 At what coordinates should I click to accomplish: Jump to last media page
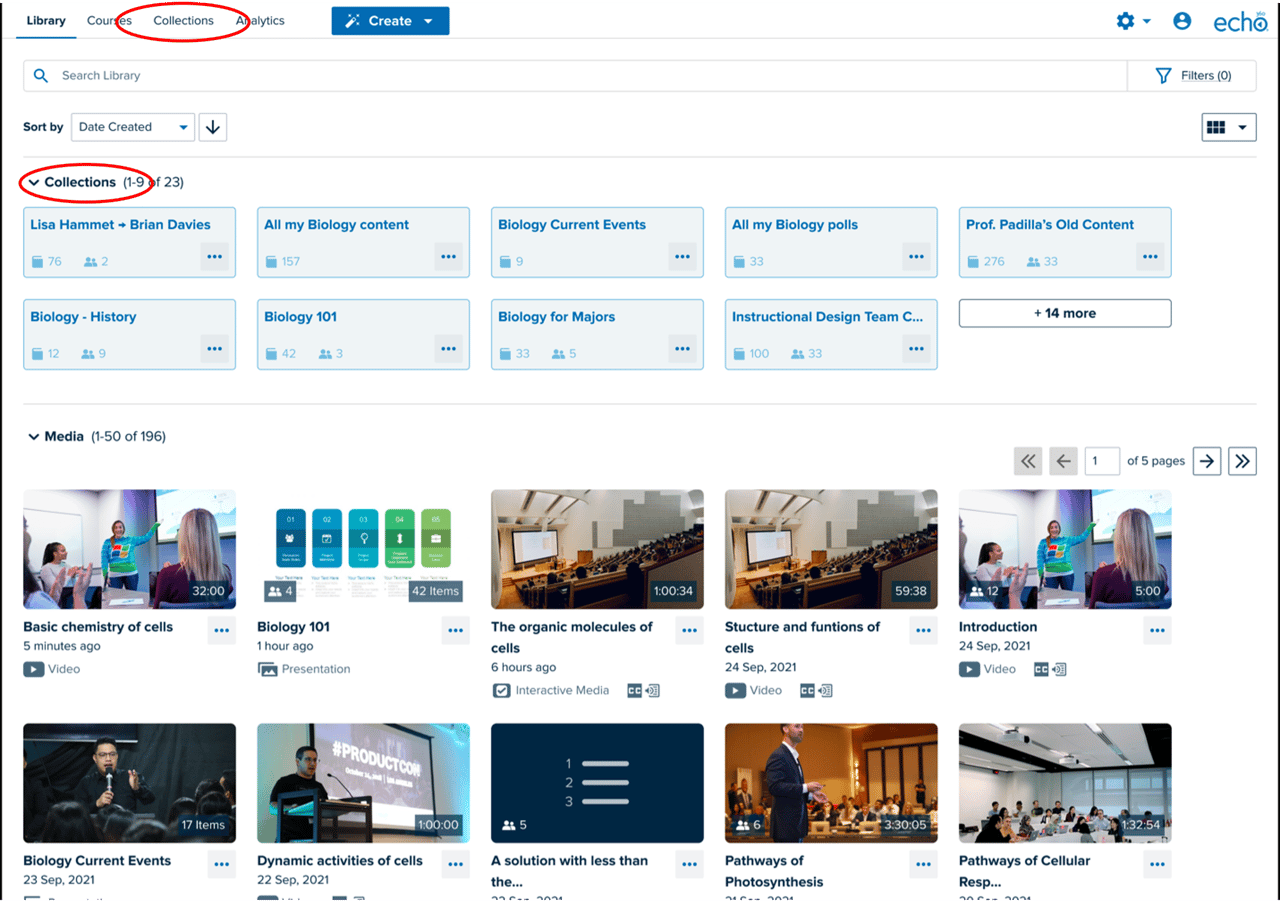1242,461
